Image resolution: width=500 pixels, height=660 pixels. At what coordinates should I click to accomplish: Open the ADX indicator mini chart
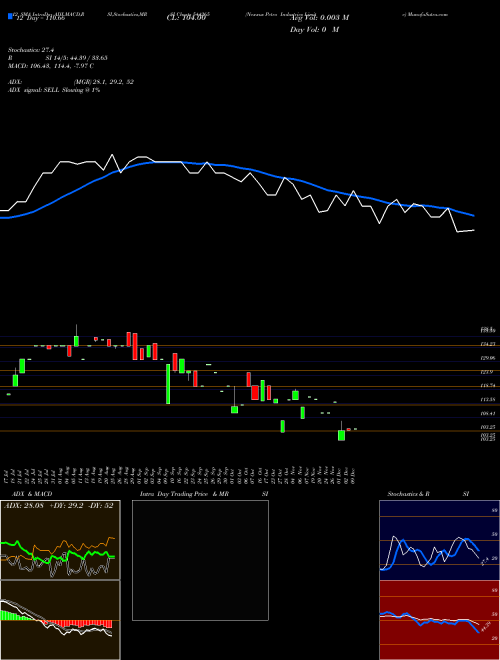60,540
